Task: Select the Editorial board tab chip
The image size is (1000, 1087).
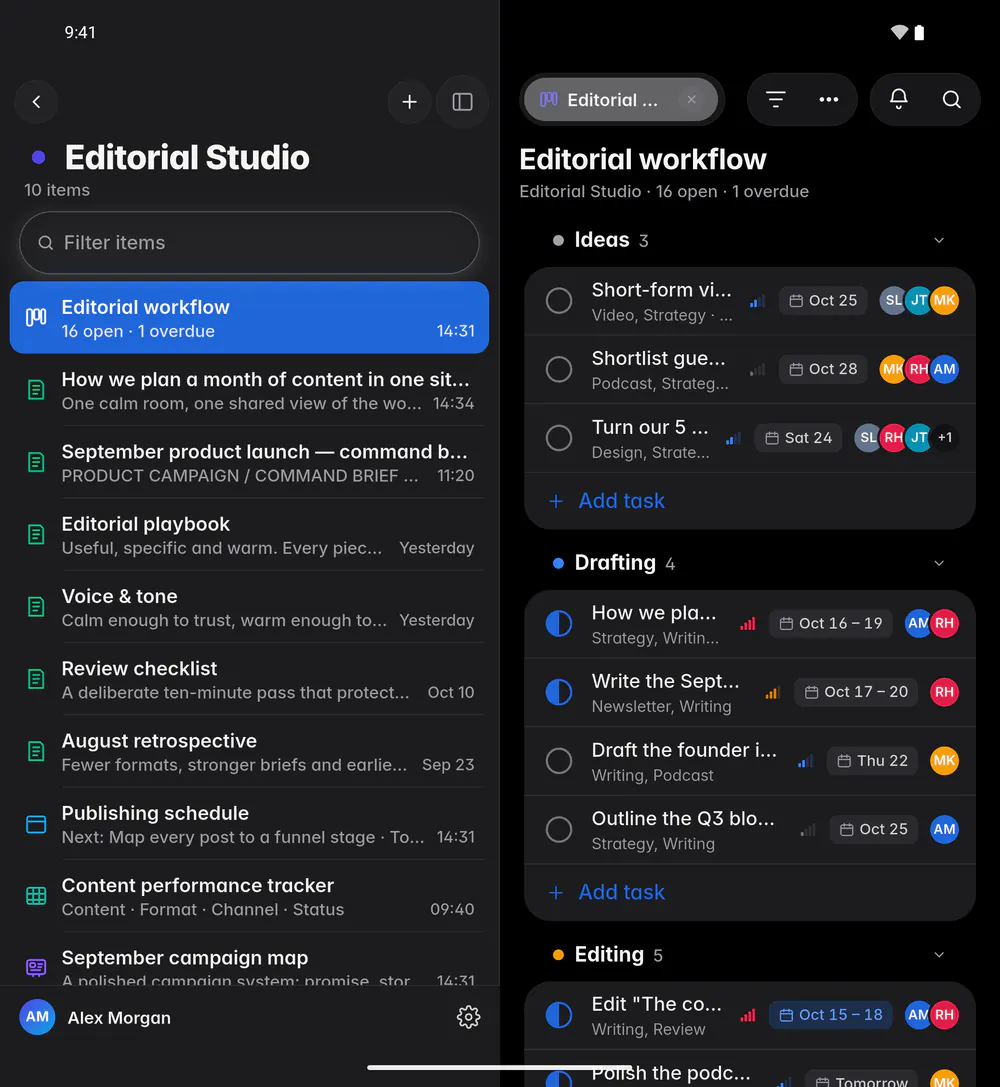Action: click(x=620, y=100)
